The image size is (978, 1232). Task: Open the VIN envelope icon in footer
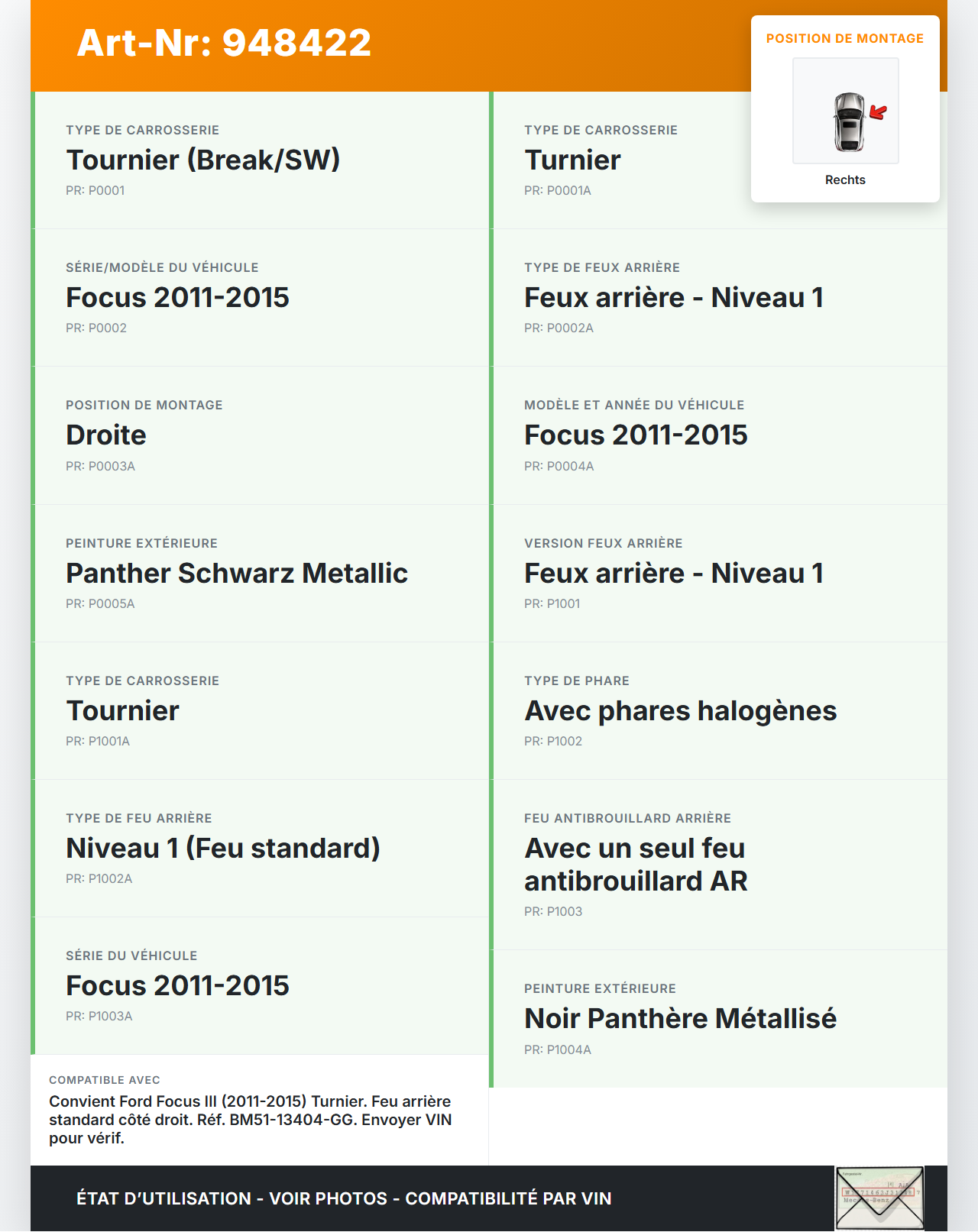[x=879, y=1198]
